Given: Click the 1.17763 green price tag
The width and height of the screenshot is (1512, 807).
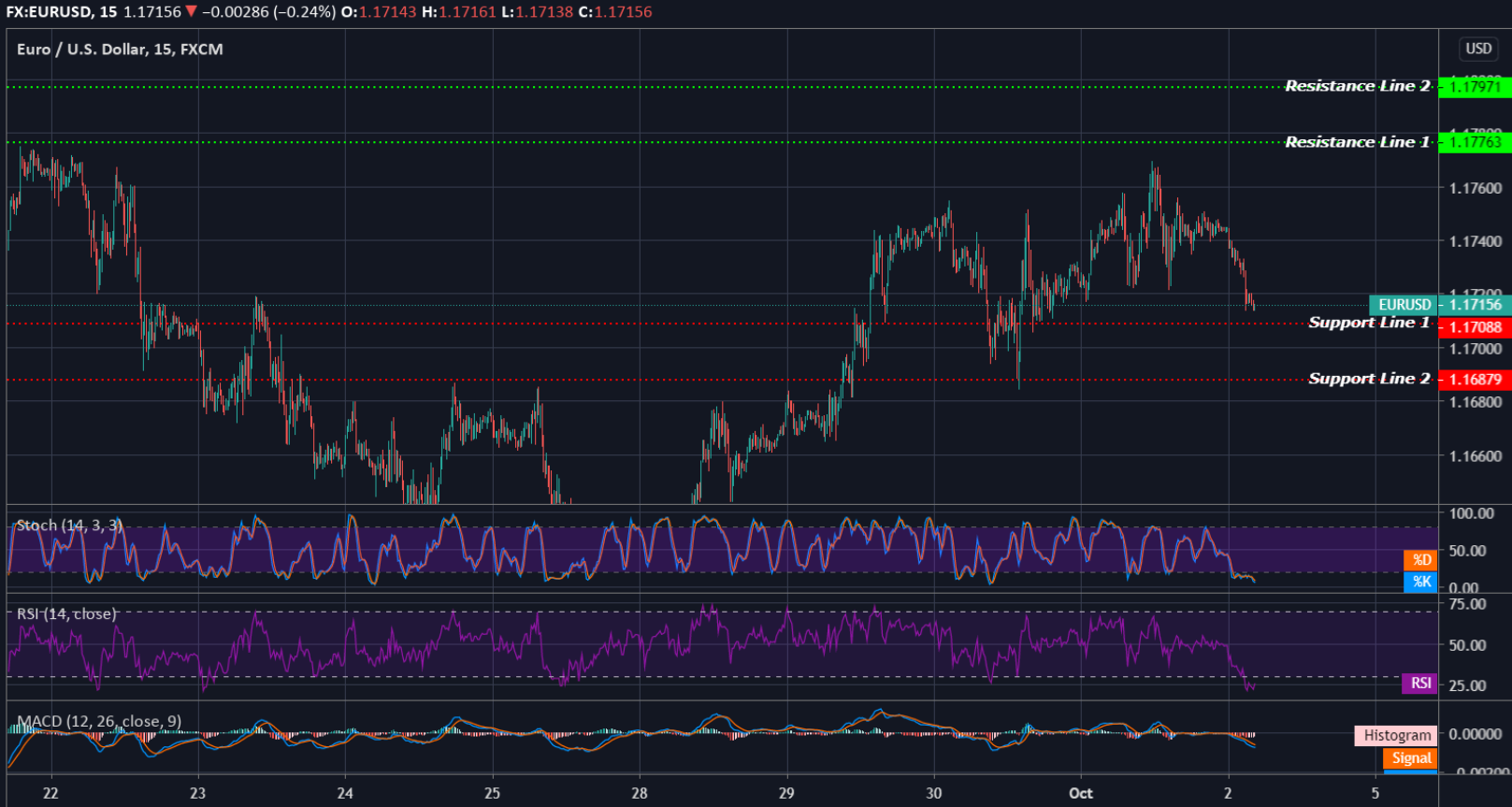Looking at the screenshot, I should [x=1475, y=142].
